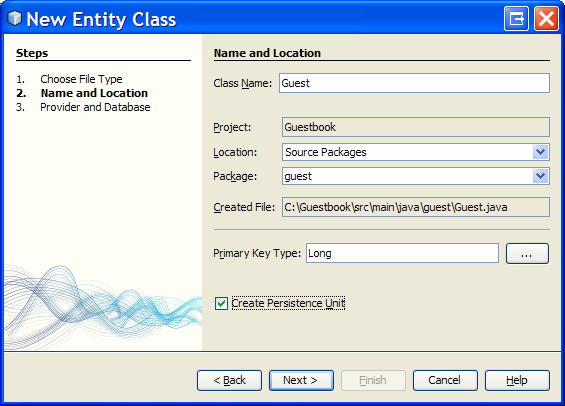
Task: Cancel the entity class wizard
Action: click(x=445, y=380)
